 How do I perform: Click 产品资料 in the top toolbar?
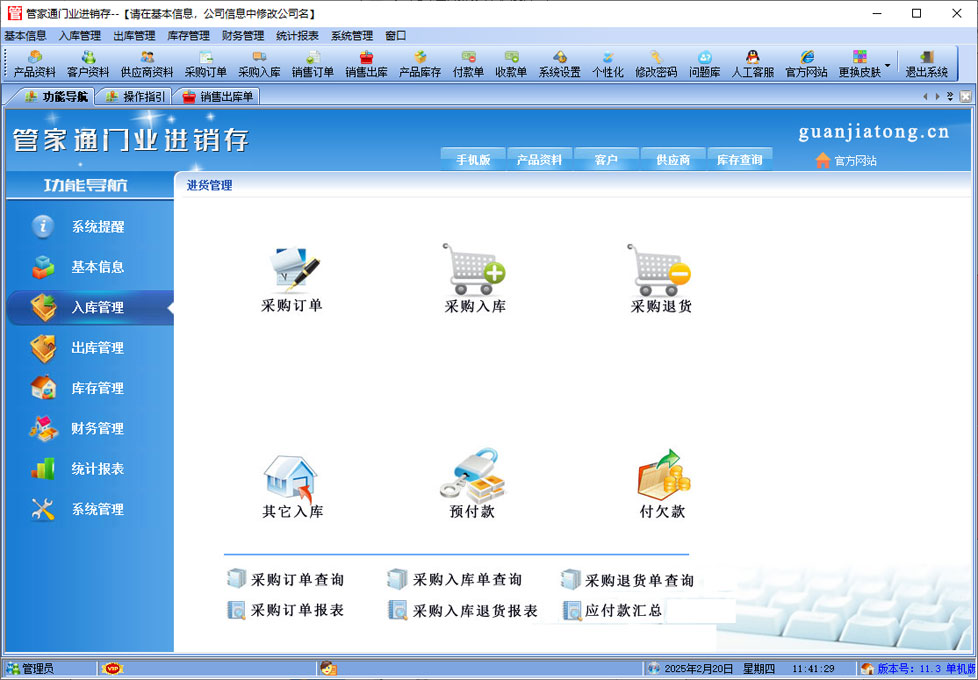(x=35, y=64)
